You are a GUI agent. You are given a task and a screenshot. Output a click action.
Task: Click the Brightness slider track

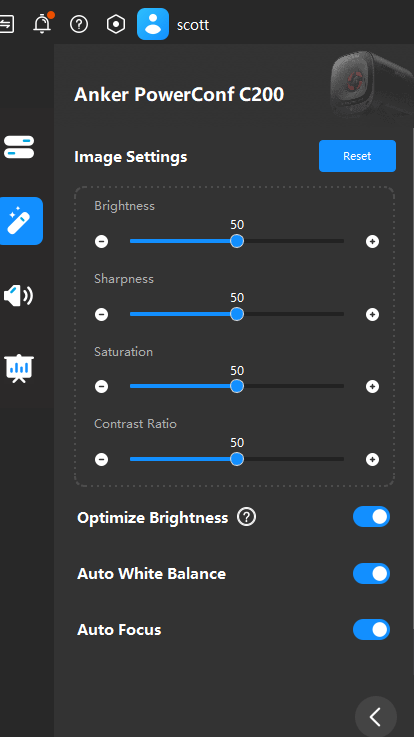(237, 241)
